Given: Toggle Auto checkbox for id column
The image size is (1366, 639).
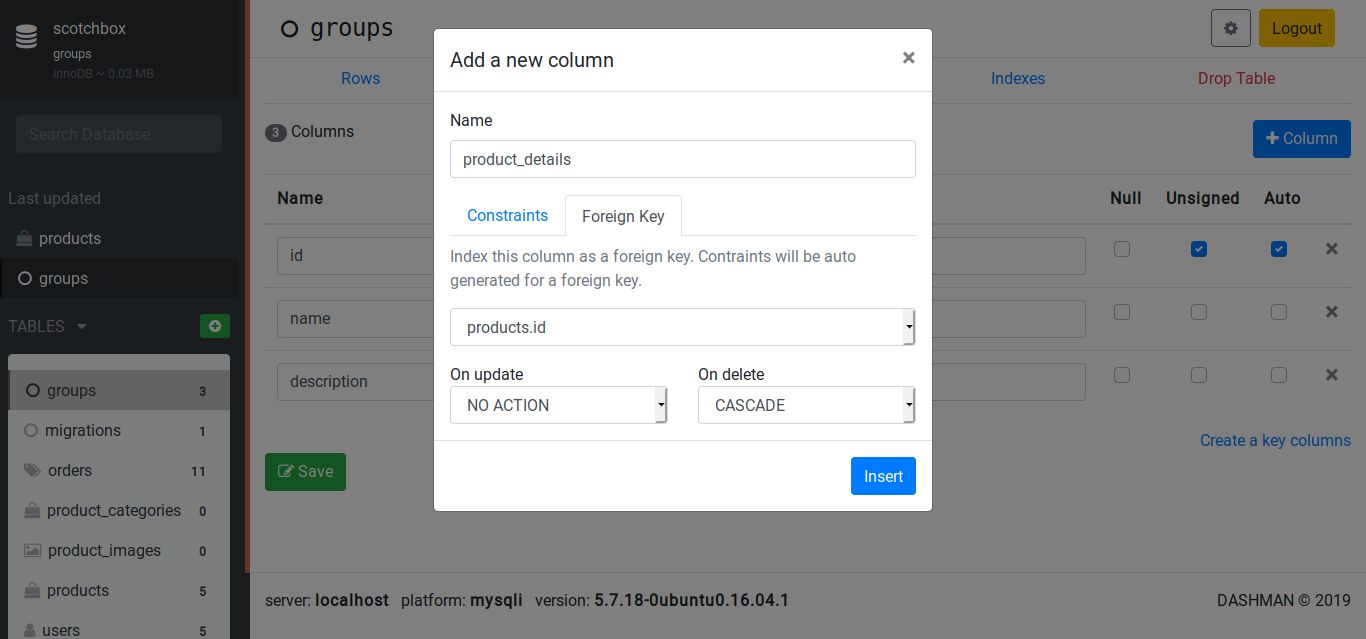Looking at the screenshot, I should (x=1278, y=249).
